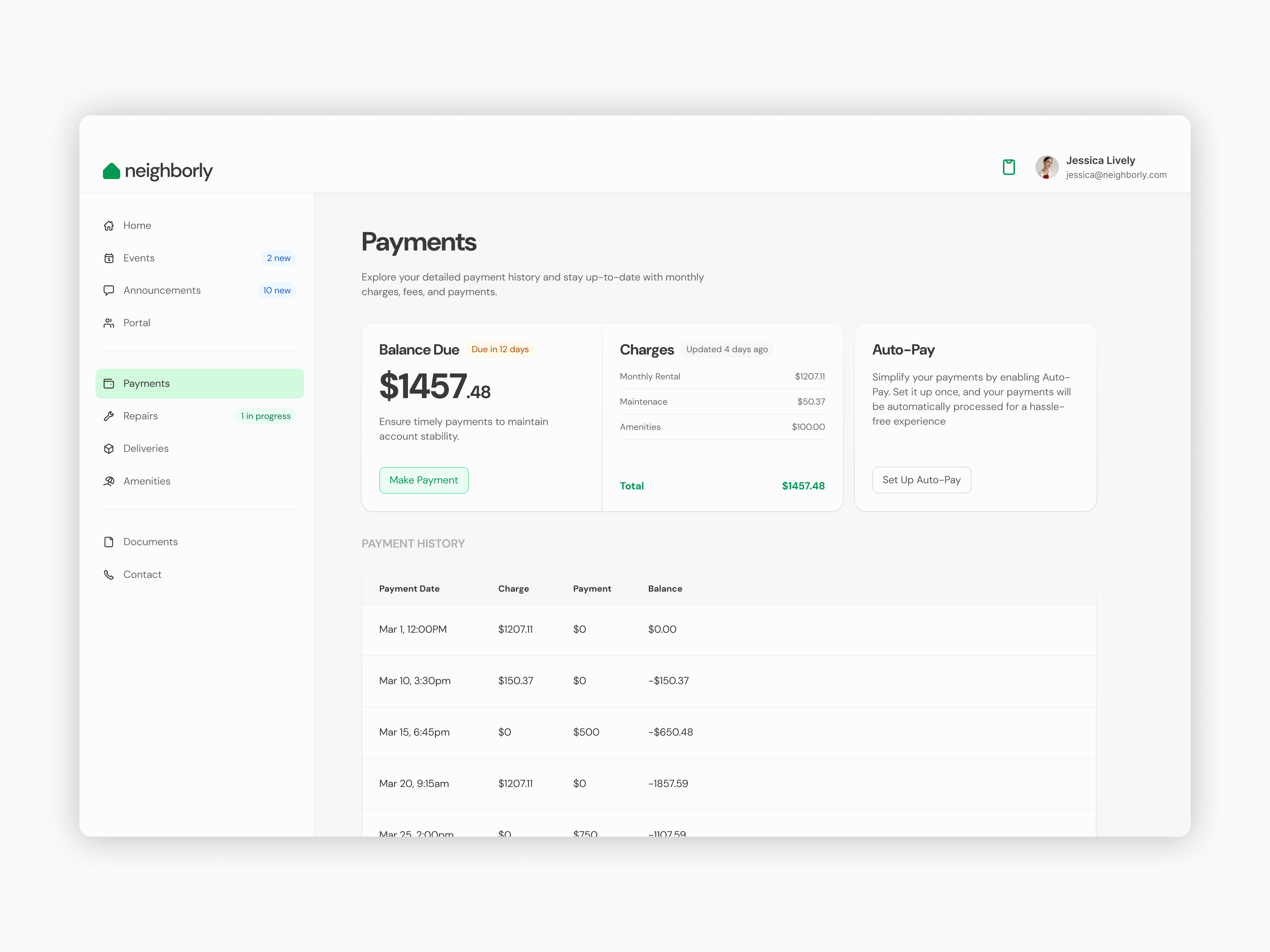Click the Portal people icon
This screenshot has width=1270, height=952.
click(x=109, y=323)
